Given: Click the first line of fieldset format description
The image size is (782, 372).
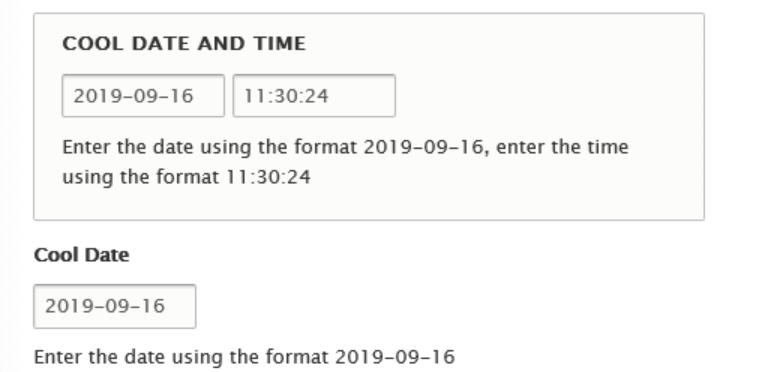Looking at the screenshot, I should (x=345, y=148).
